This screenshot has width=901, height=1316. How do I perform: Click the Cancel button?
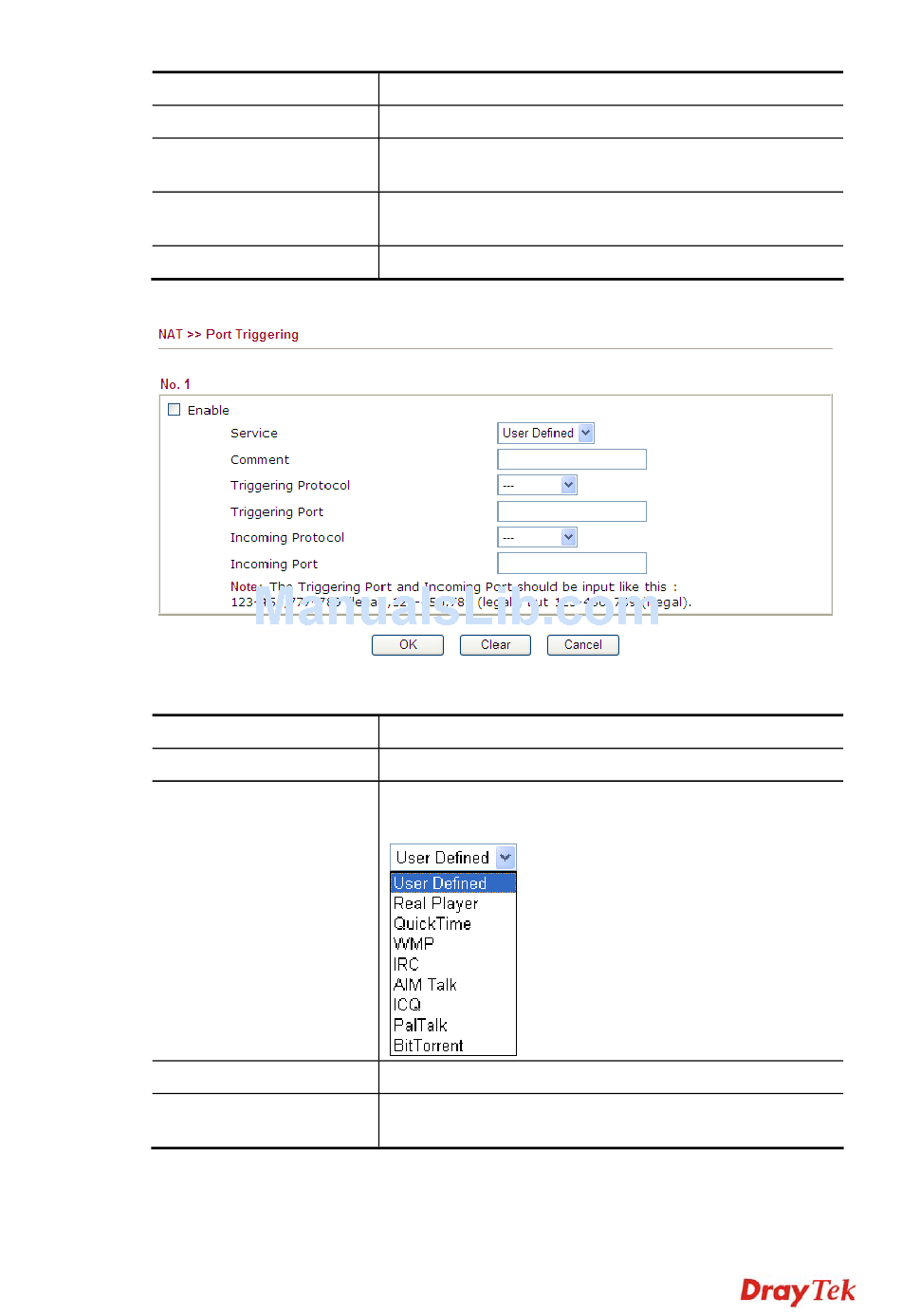(583, 645)
